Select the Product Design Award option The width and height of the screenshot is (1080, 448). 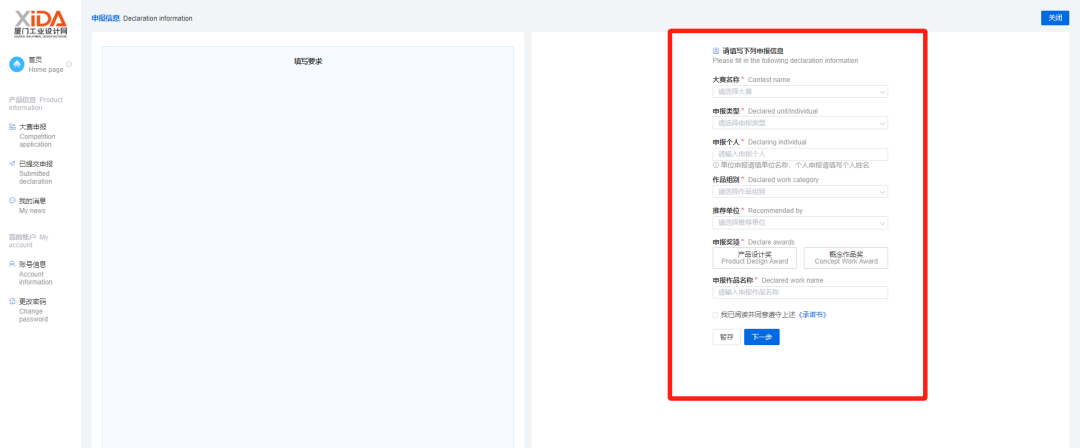point(754,258)
